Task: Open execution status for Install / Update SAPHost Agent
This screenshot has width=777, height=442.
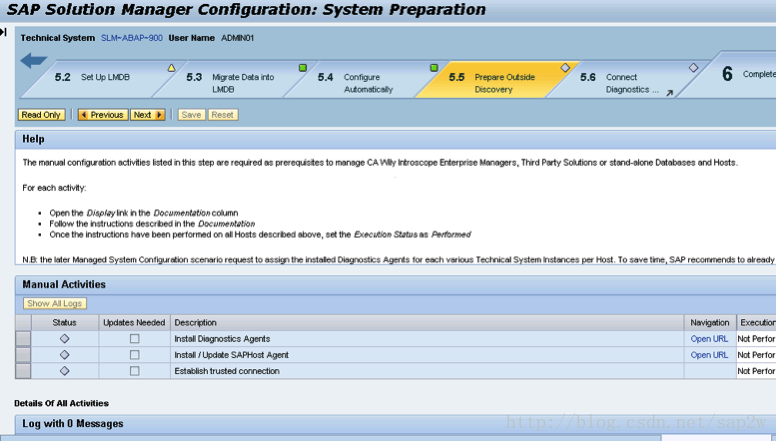Action: 757,355
